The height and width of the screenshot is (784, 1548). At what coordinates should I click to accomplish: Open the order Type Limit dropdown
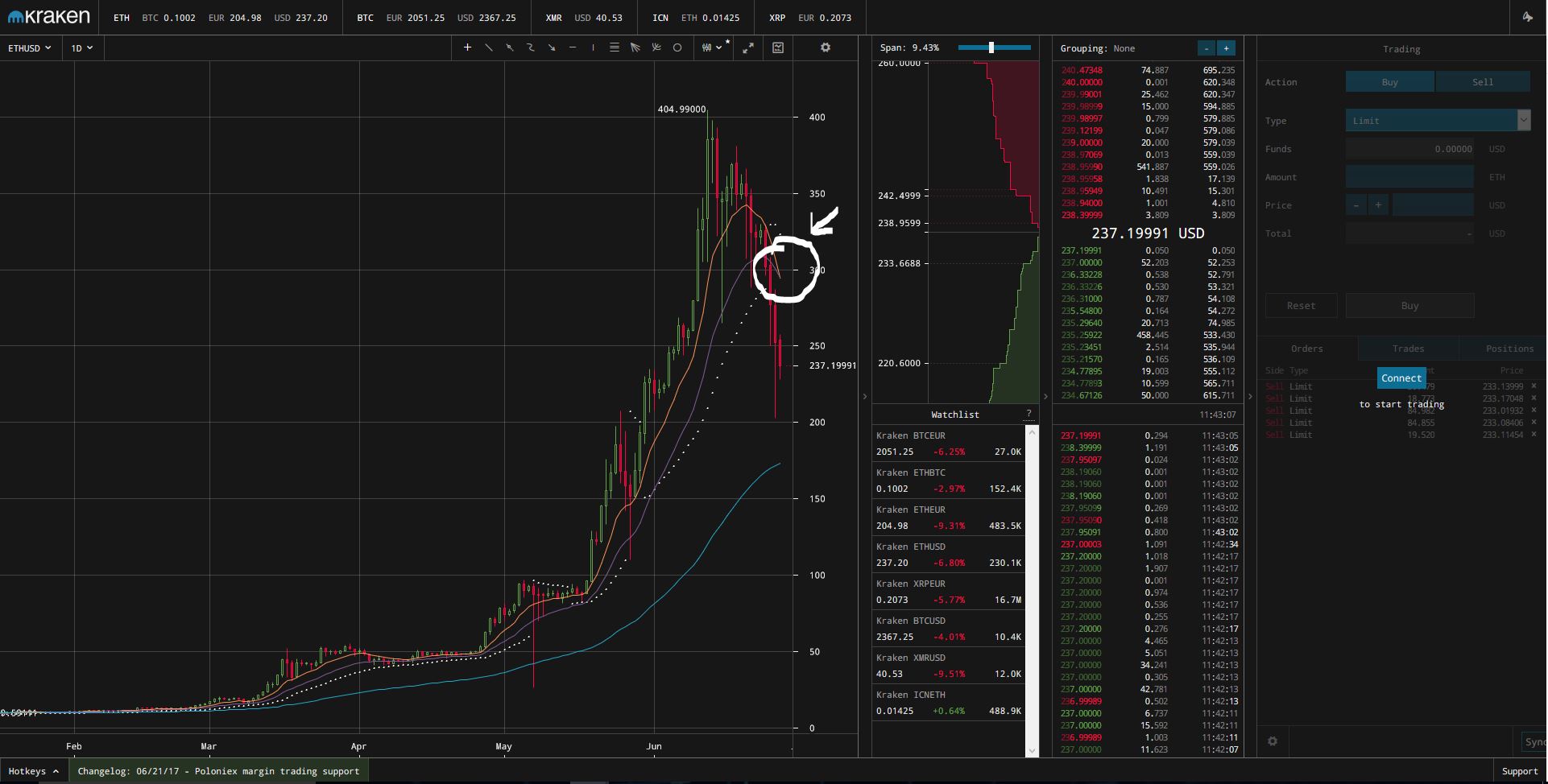pos(1438,121)
